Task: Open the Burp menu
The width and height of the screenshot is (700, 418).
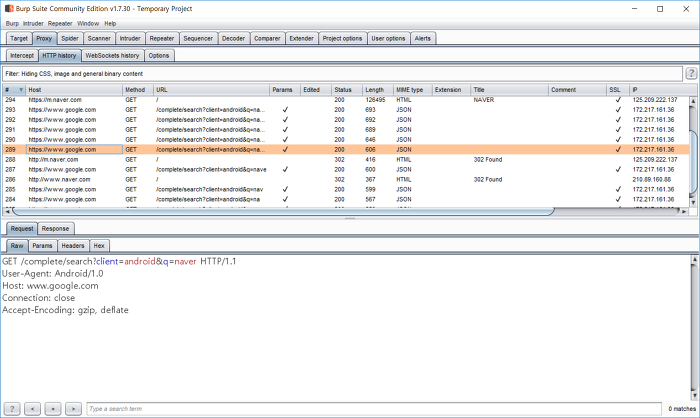Action: 12,23
